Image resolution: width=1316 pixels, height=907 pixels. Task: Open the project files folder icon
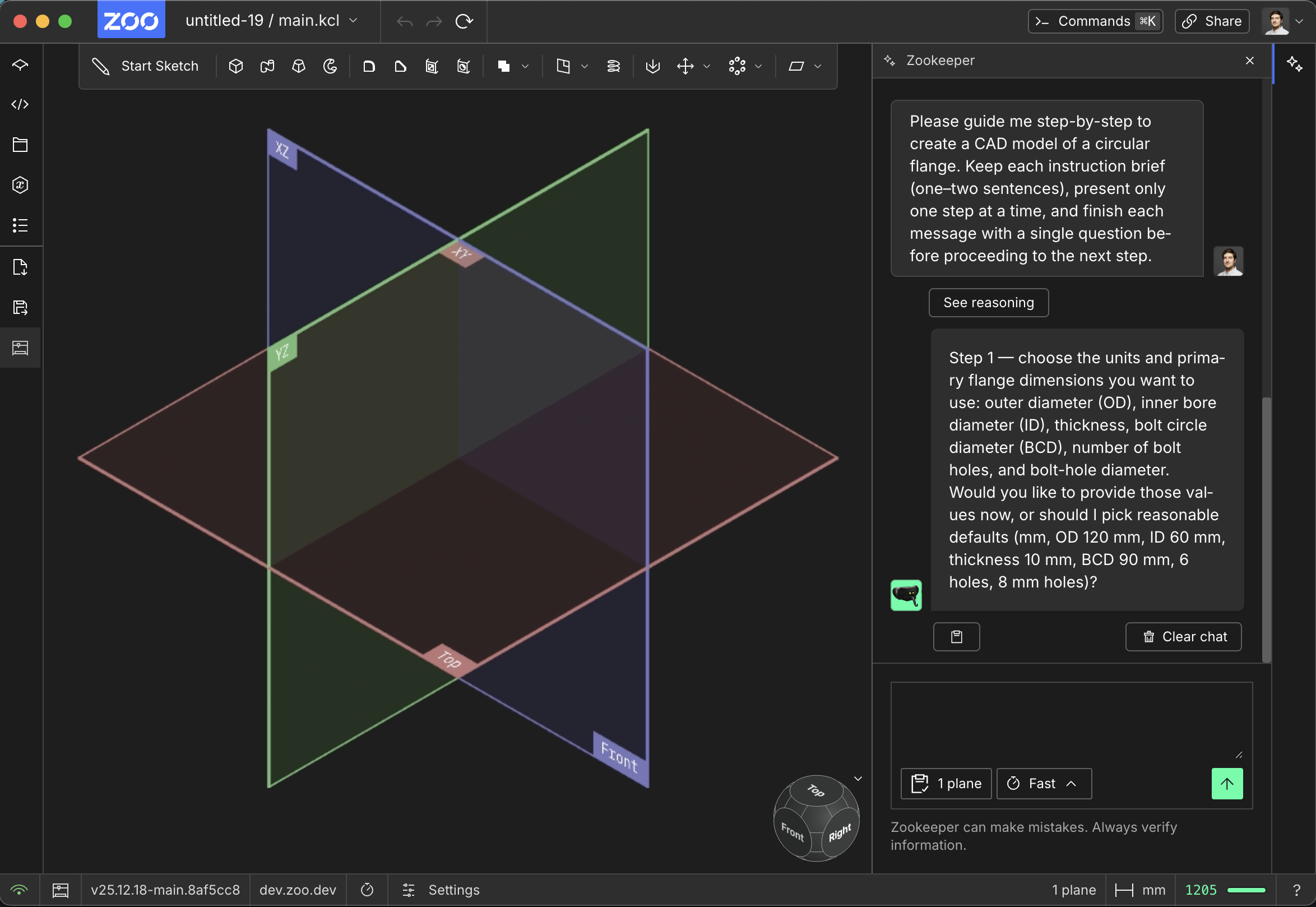pos(20,145)
